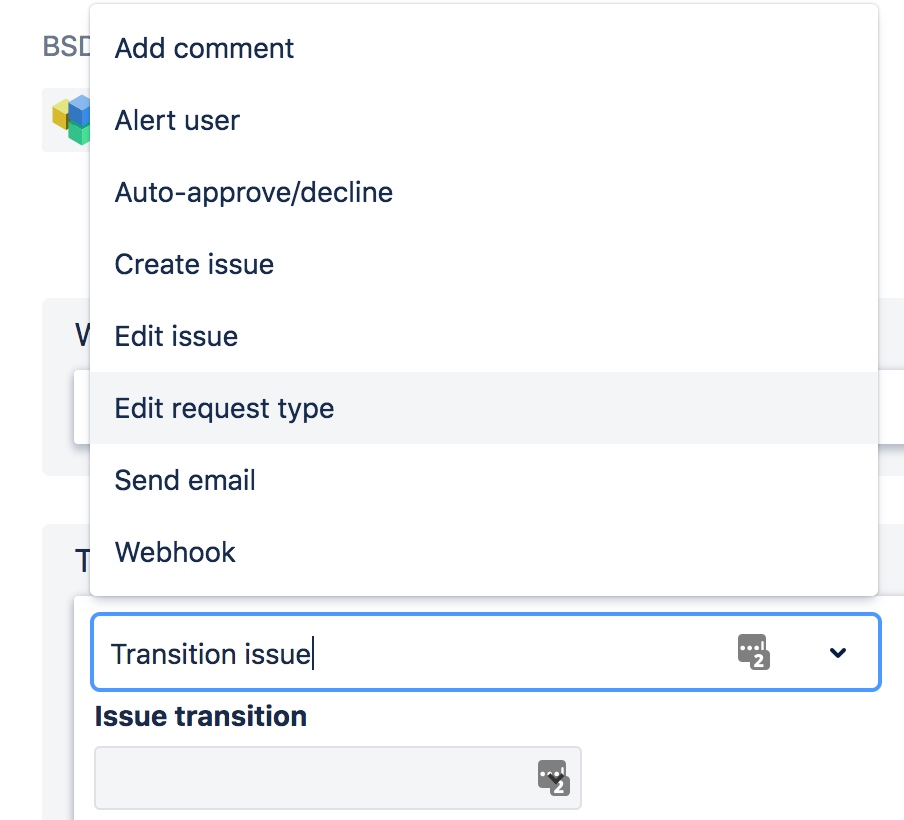Viewport: 904px width, 820px height.
Task: Click into the Transition issue text field
Action: (x=404, y=653)
